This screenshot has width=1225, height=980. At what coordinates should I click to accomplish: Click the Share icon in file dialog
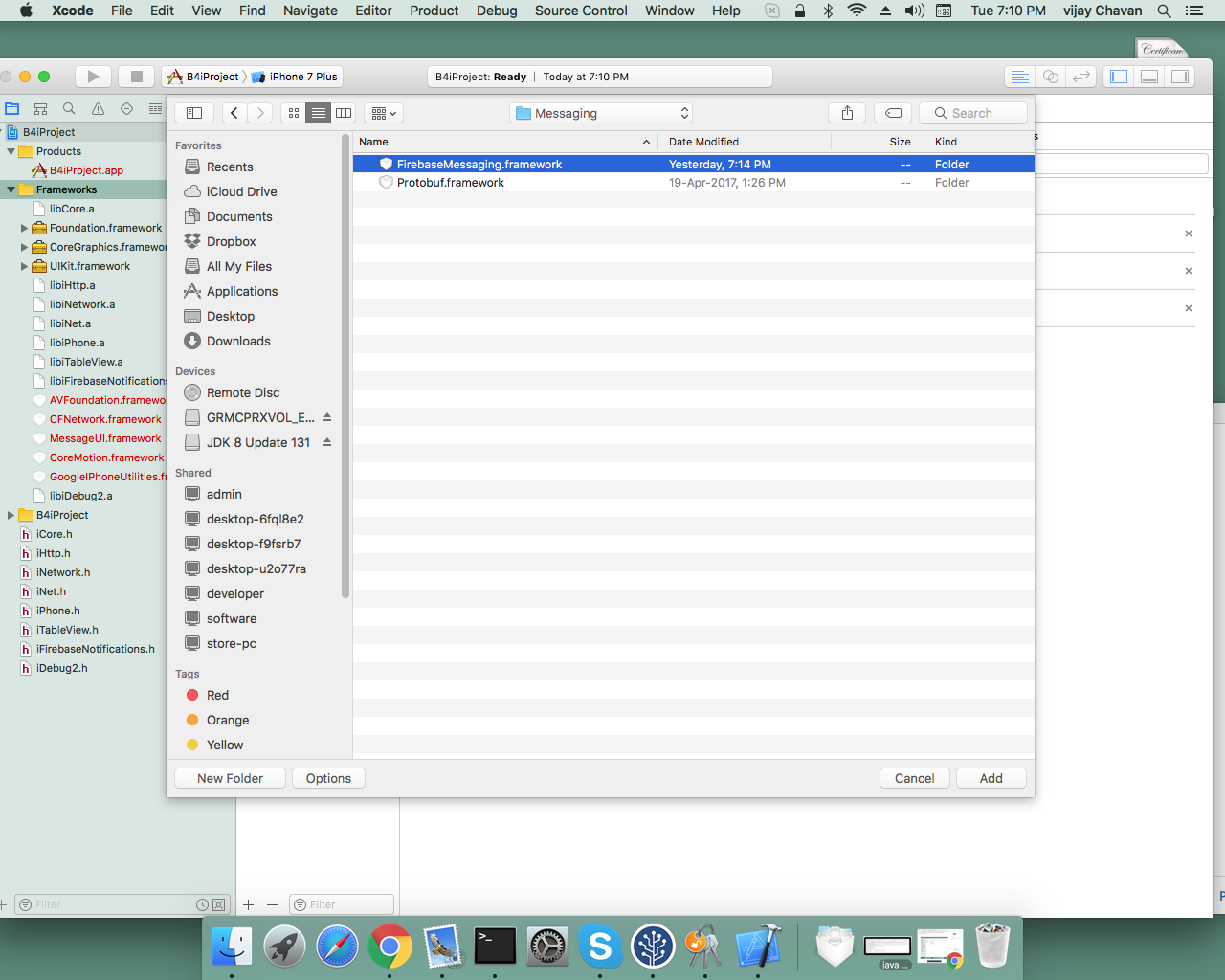[x=847, y=113]
